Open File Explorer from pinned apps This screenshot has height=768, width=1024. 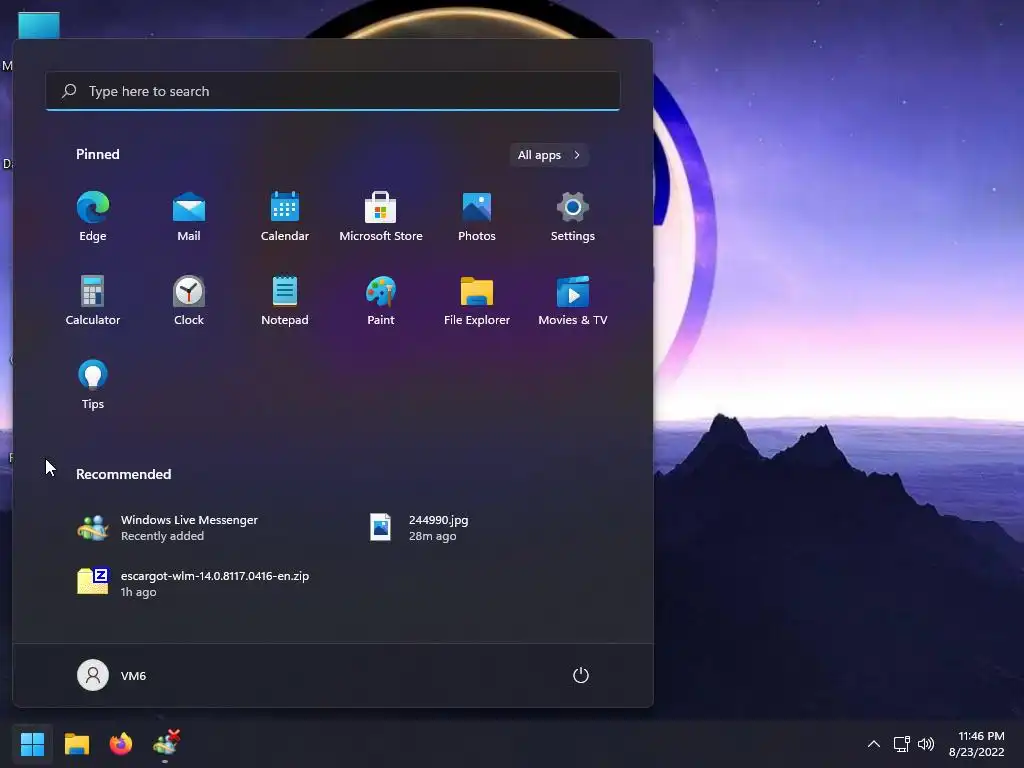(x=477, y=300)
